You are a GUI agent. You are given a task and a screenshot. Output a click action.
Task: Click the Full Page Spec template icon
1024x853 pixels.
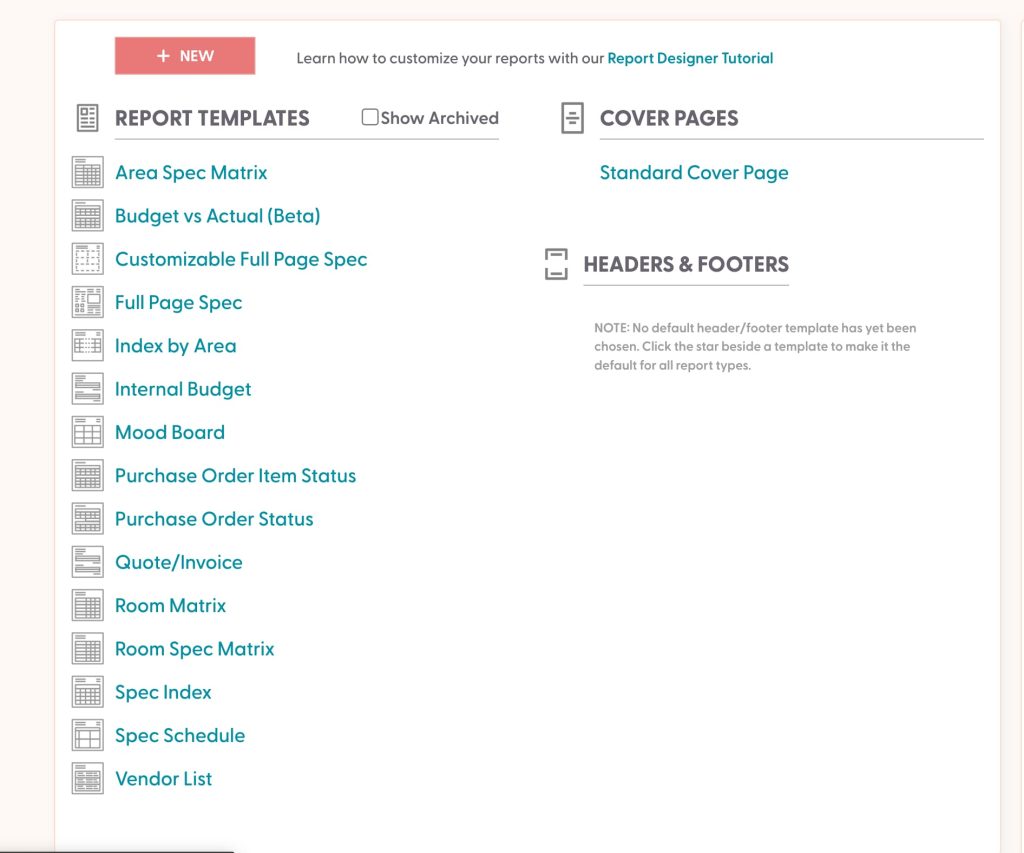(88, 302)
